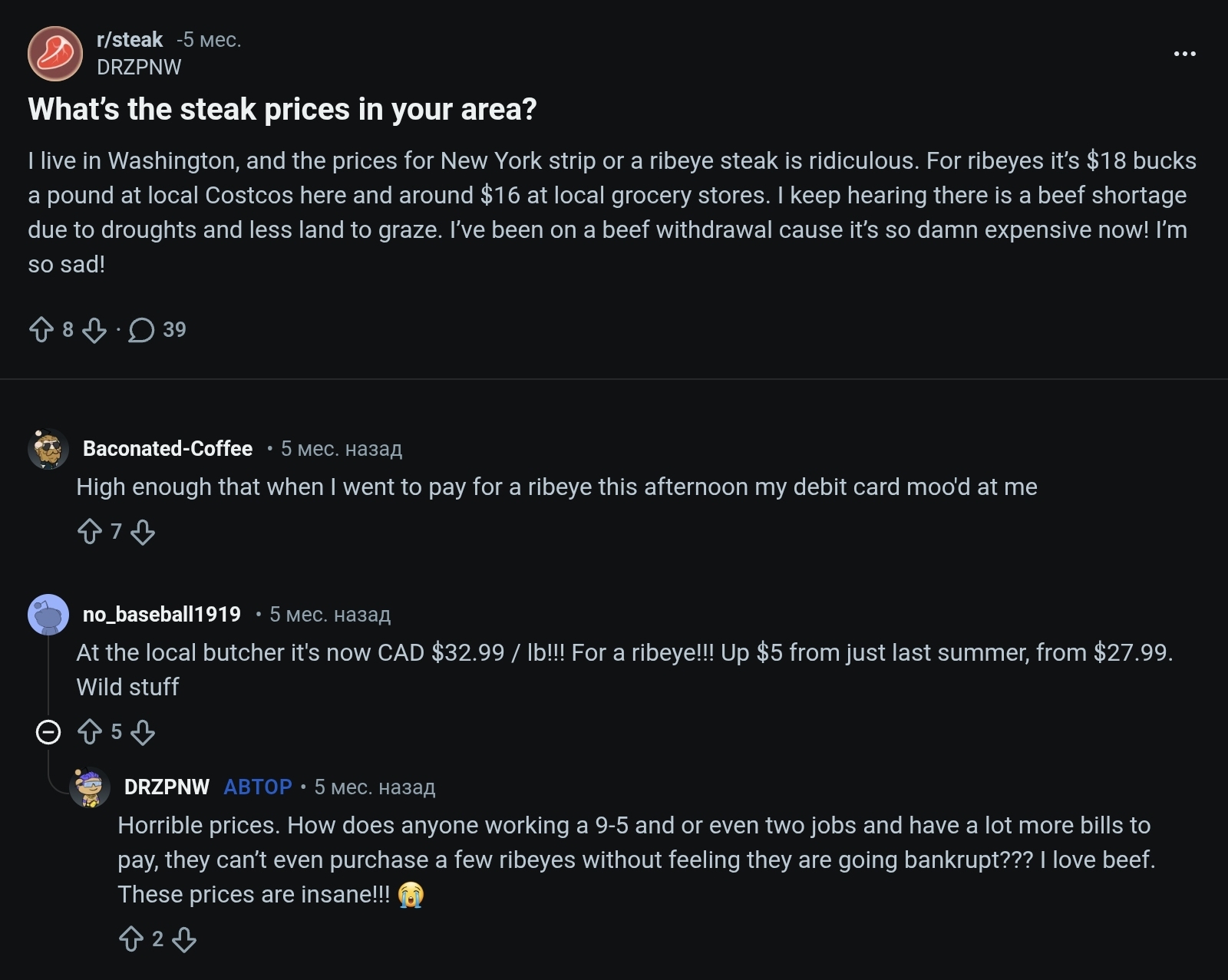Open post author DRZPNW's profile
This screenshot has height=980, width=1228.
tap(139, 68)
